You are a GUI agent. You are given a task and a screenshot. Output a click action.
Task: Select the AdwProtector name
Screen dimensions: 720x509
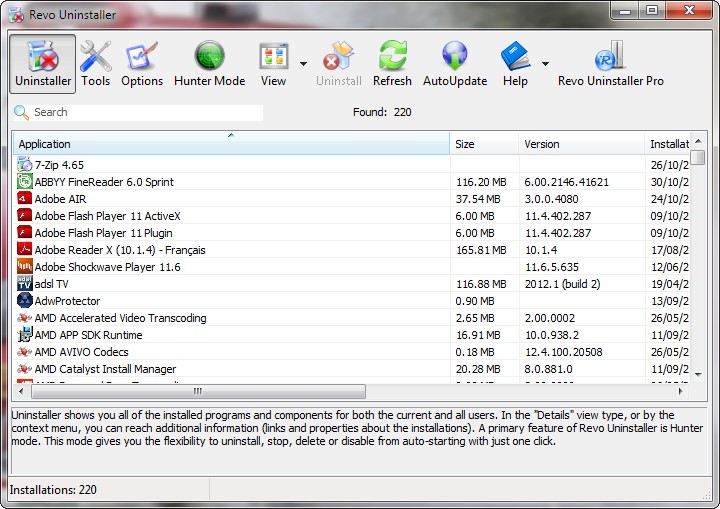pyautogui.click(x=68, y=301)
